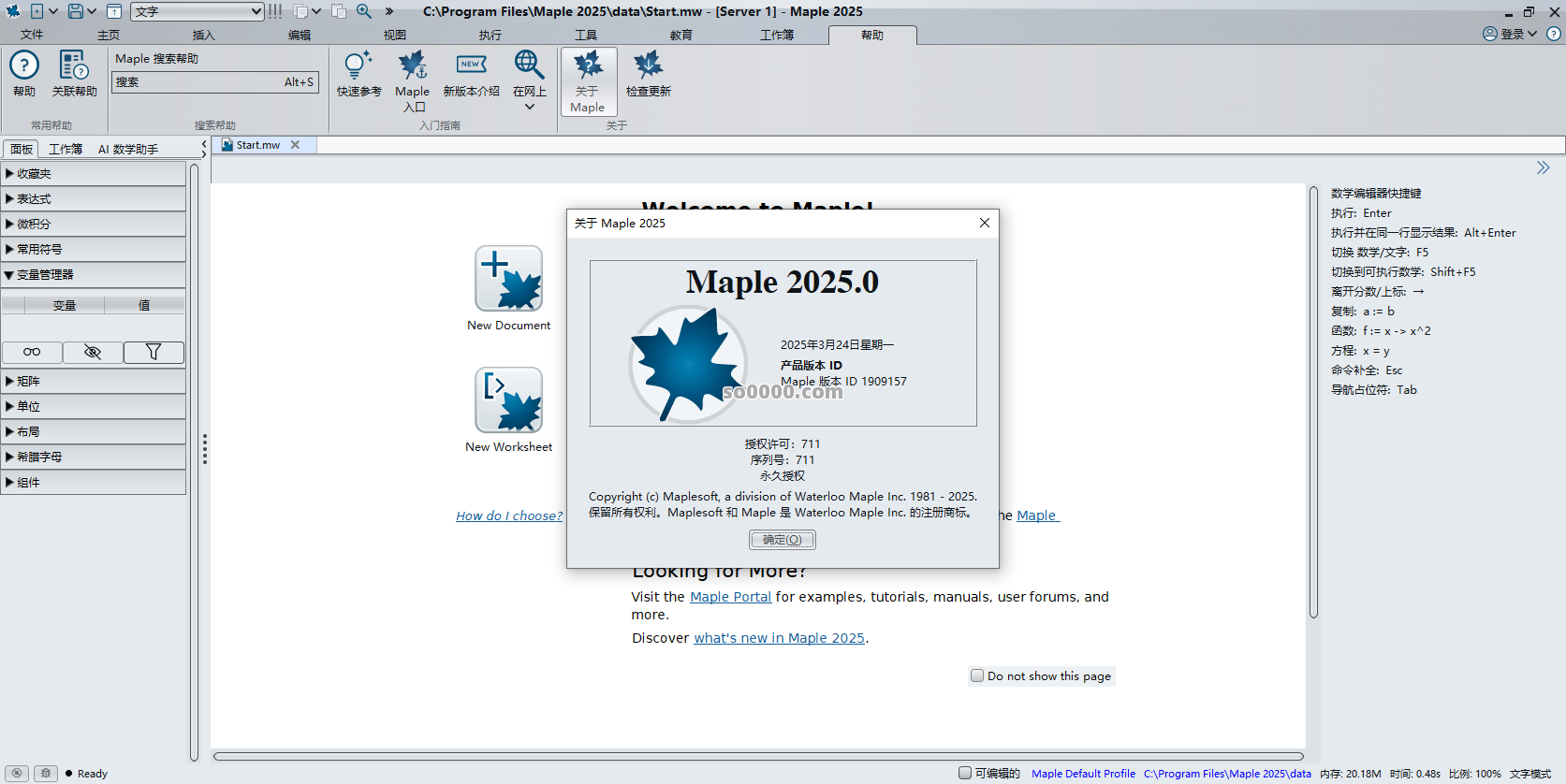
Task: Click the 检查更新 maple leaf icon
Action: tap(648, 66)
